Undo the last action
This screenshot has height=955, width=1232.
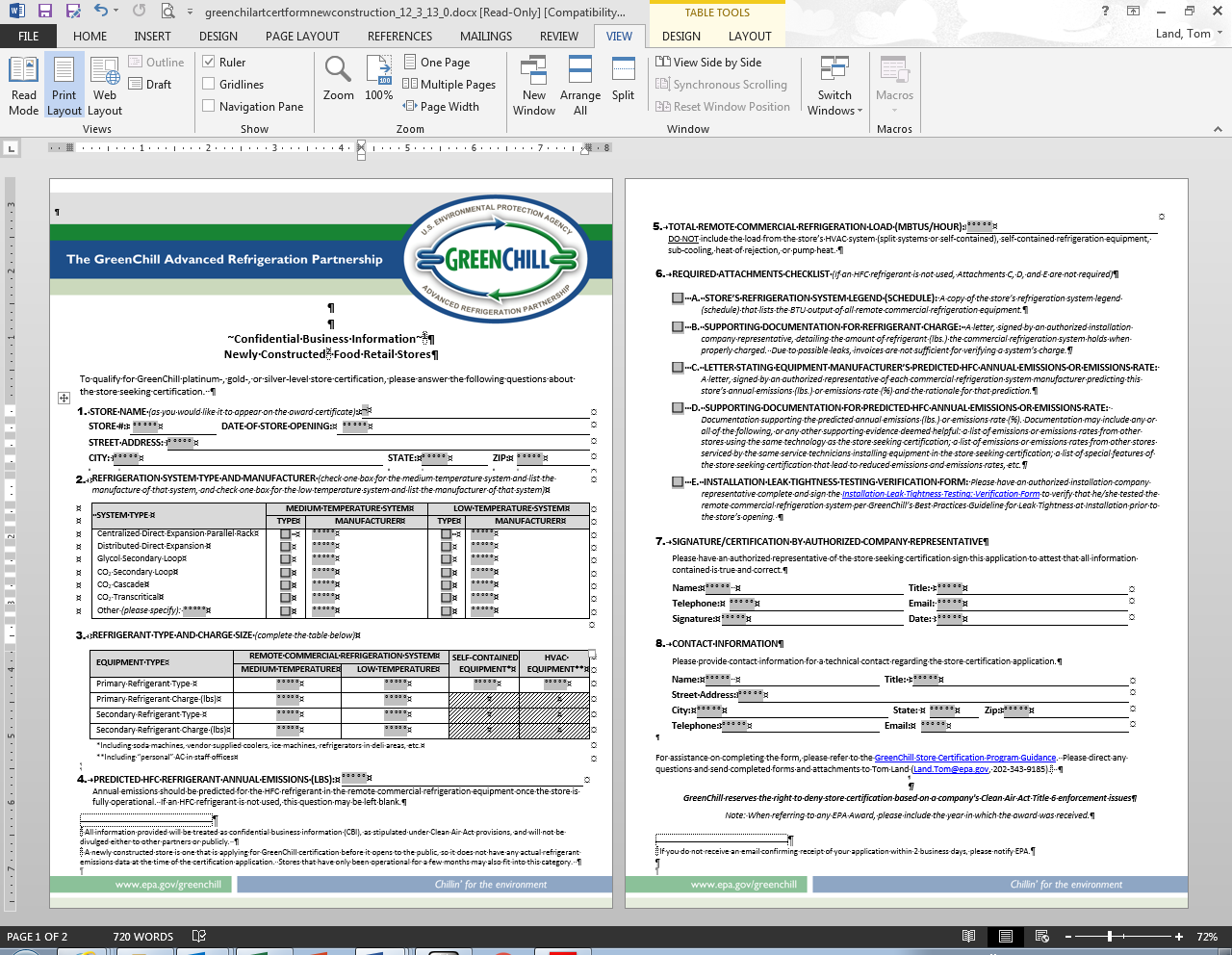[101, 12]
